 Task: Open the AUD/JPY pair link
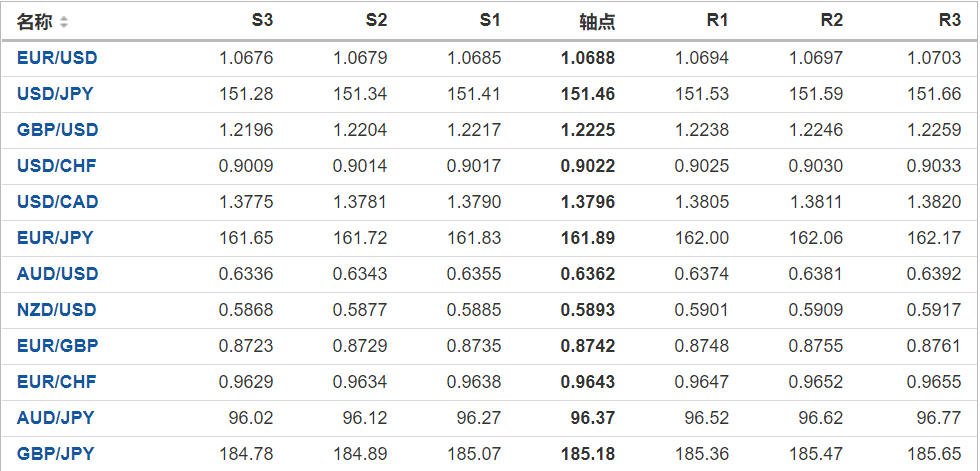[x=55, y=418]
